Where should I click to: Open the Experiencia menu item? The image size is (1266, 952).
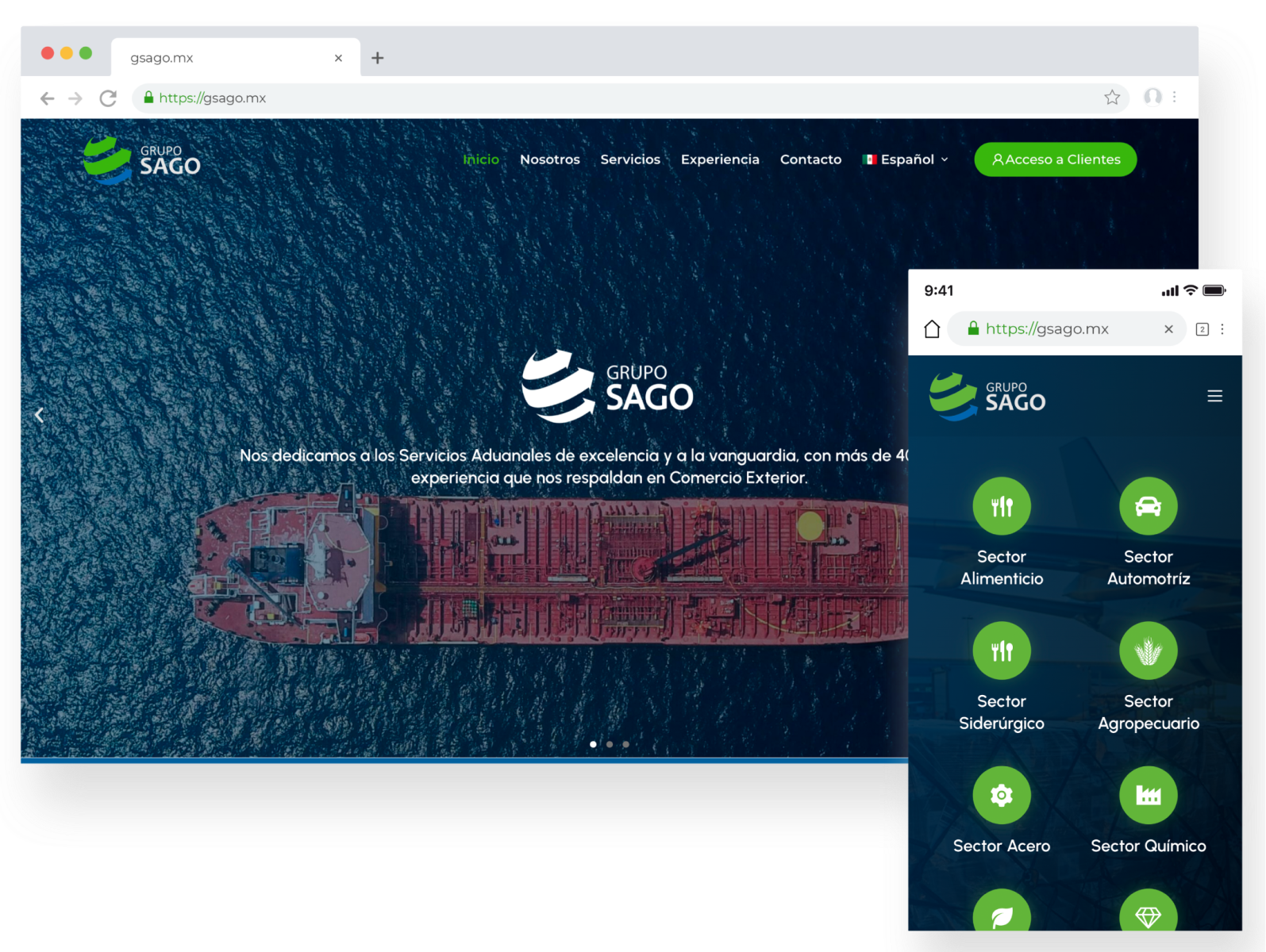point(720,159)
